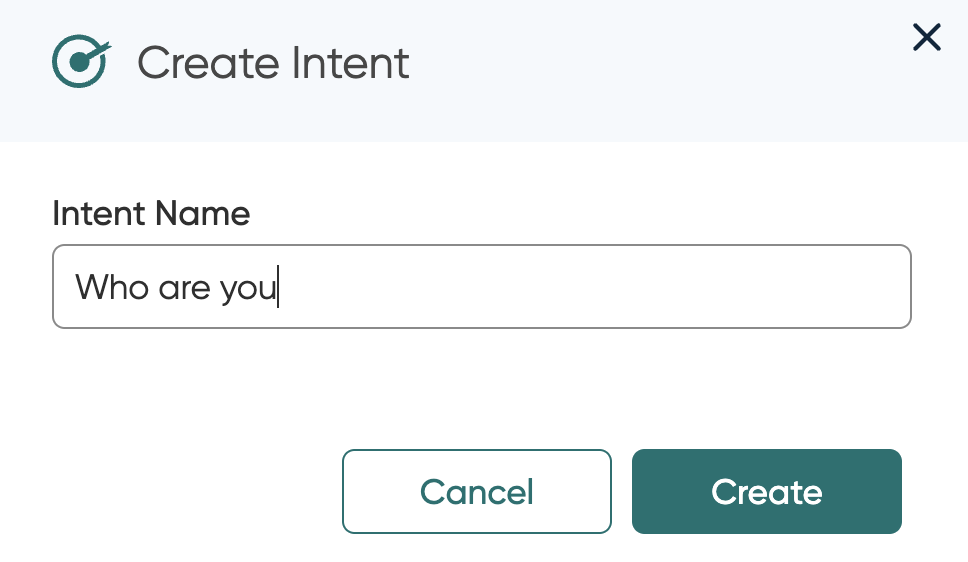Confirm with the Create button

pyautogui.click(x=767, y=492)
